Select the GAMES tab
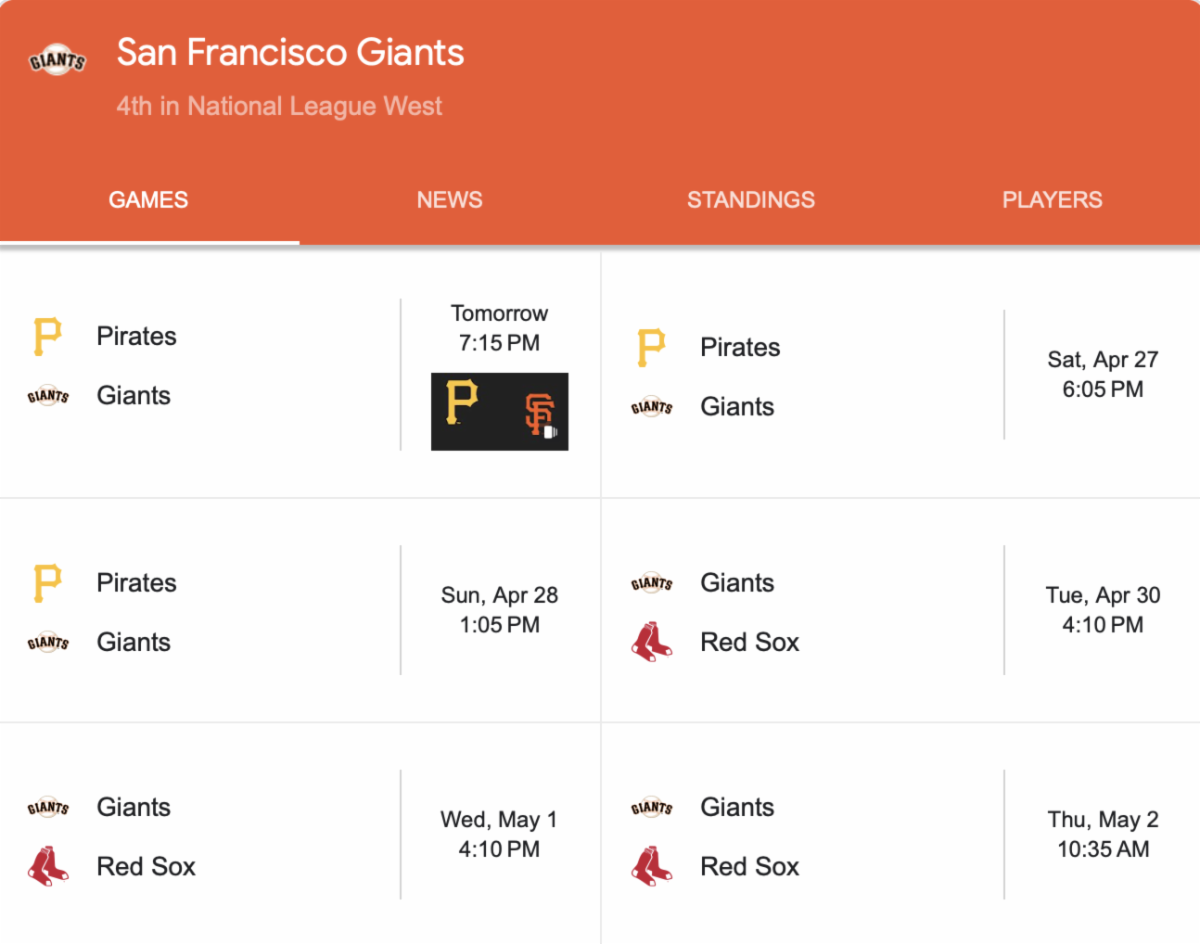Screen dimensions: 1200x944 coord(148,199)
